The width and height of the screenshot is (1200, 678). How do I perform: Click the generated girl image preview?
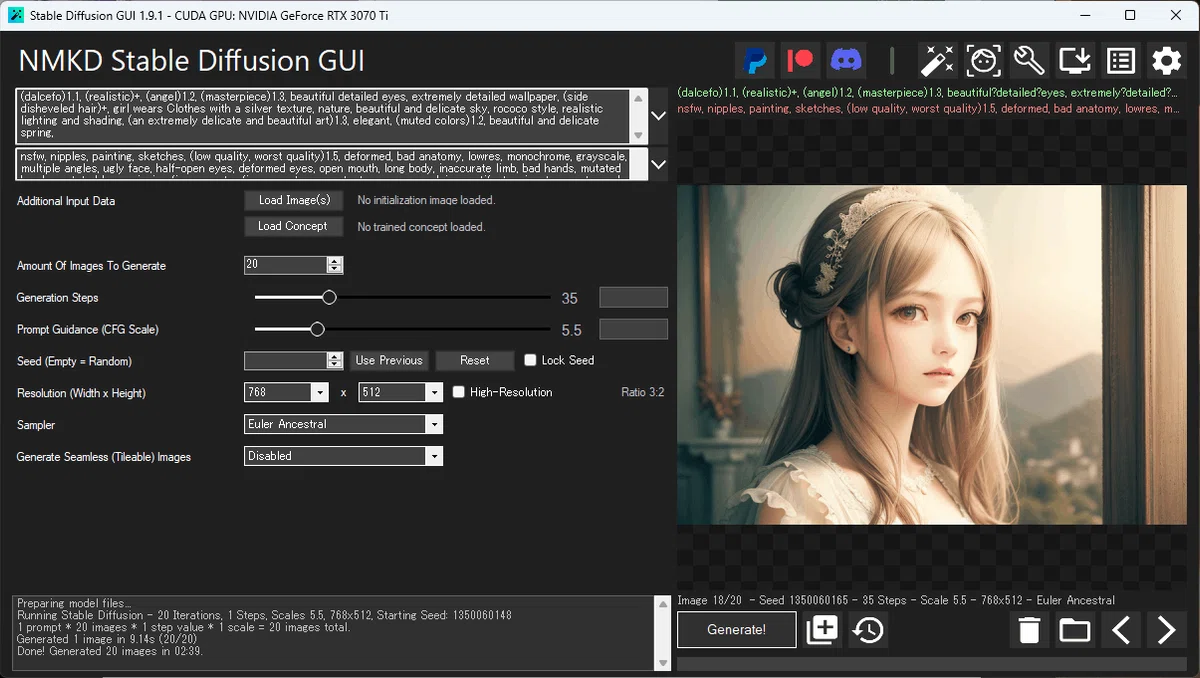pos(931,355)
